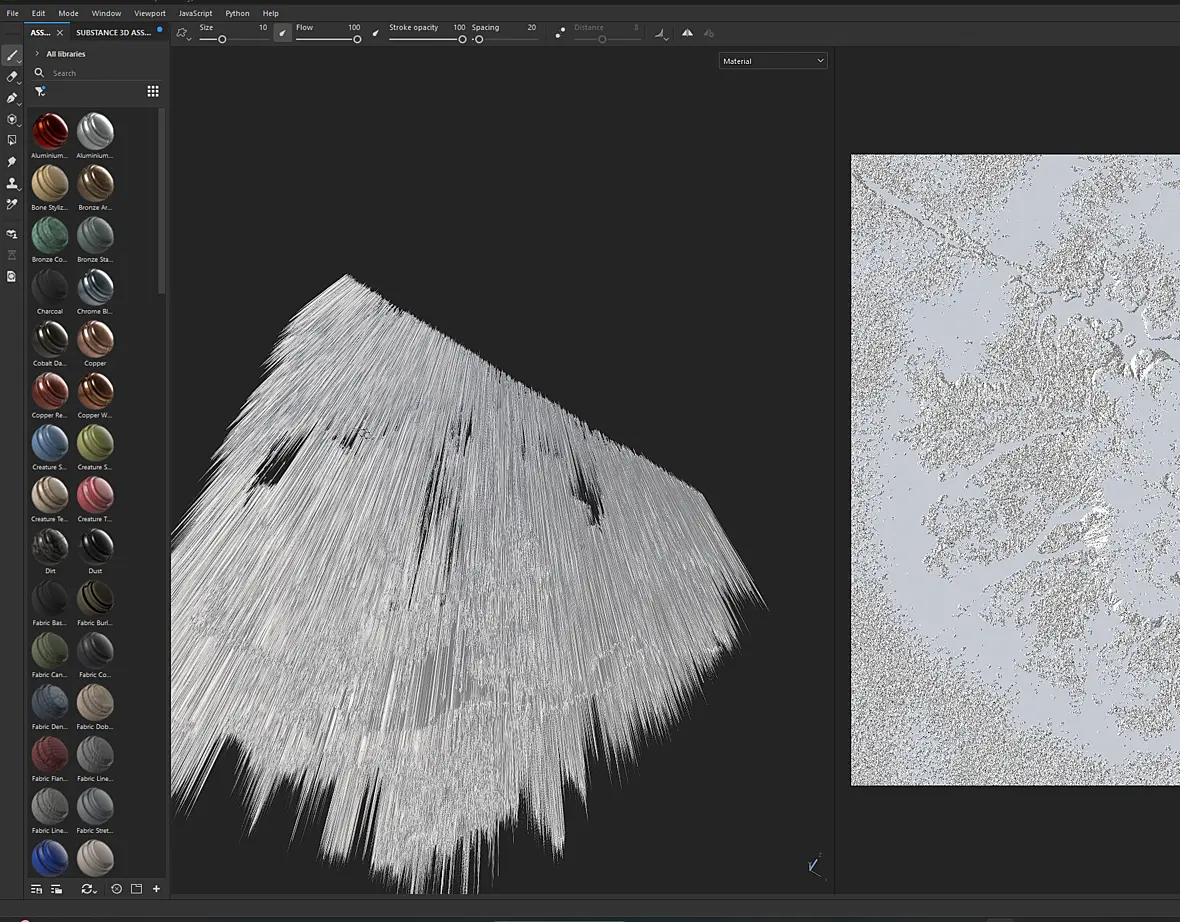Switch asset grid view size

click(153, 91)
